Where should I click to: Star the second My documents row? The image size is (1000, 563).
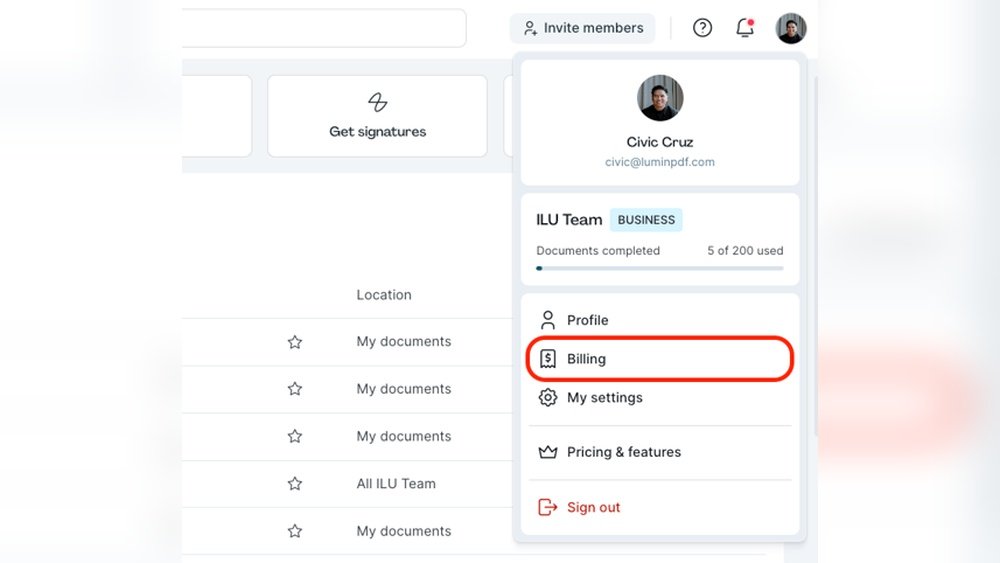[295, 389]
